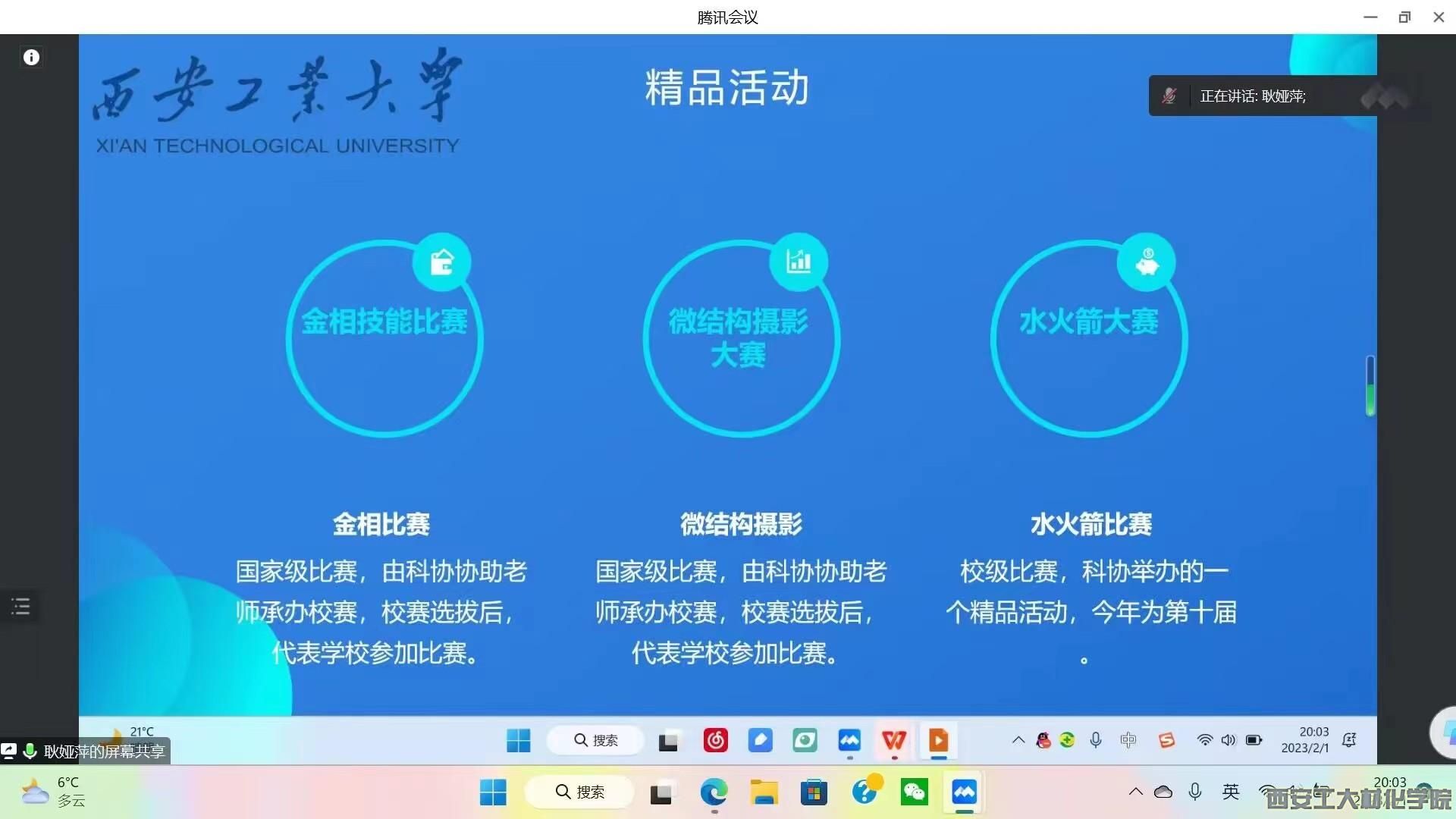Open Microsoft Store from the taskbar

(x=814, y=792)
